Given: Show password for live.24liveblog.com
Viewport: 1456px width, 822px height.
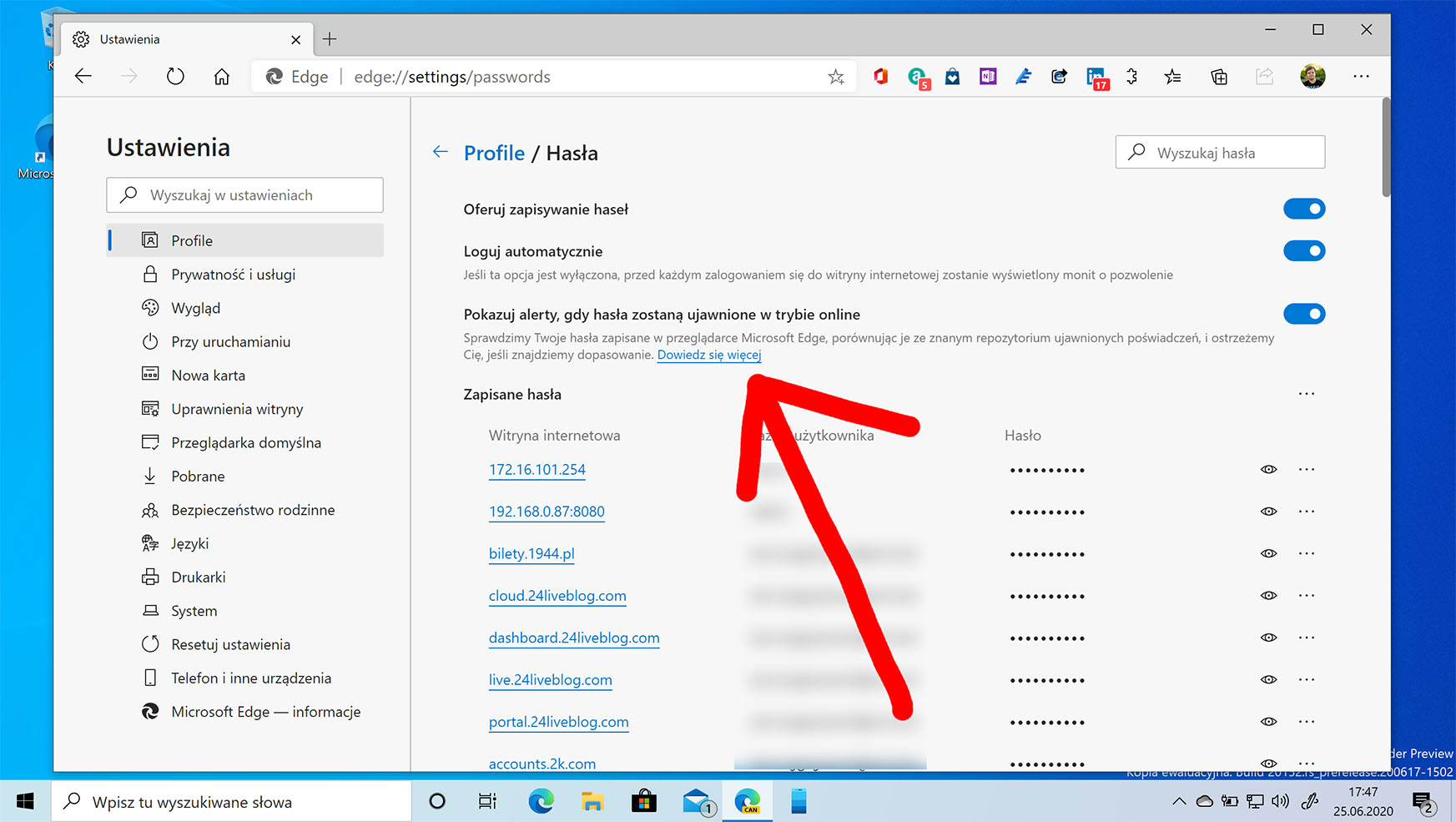Looking at the screenshot, I should coord(1268,679).
